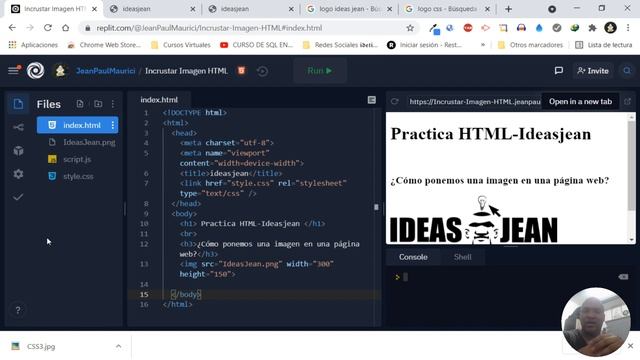
Task: Select index.html in file tree
Action: (x=78, y=125)
